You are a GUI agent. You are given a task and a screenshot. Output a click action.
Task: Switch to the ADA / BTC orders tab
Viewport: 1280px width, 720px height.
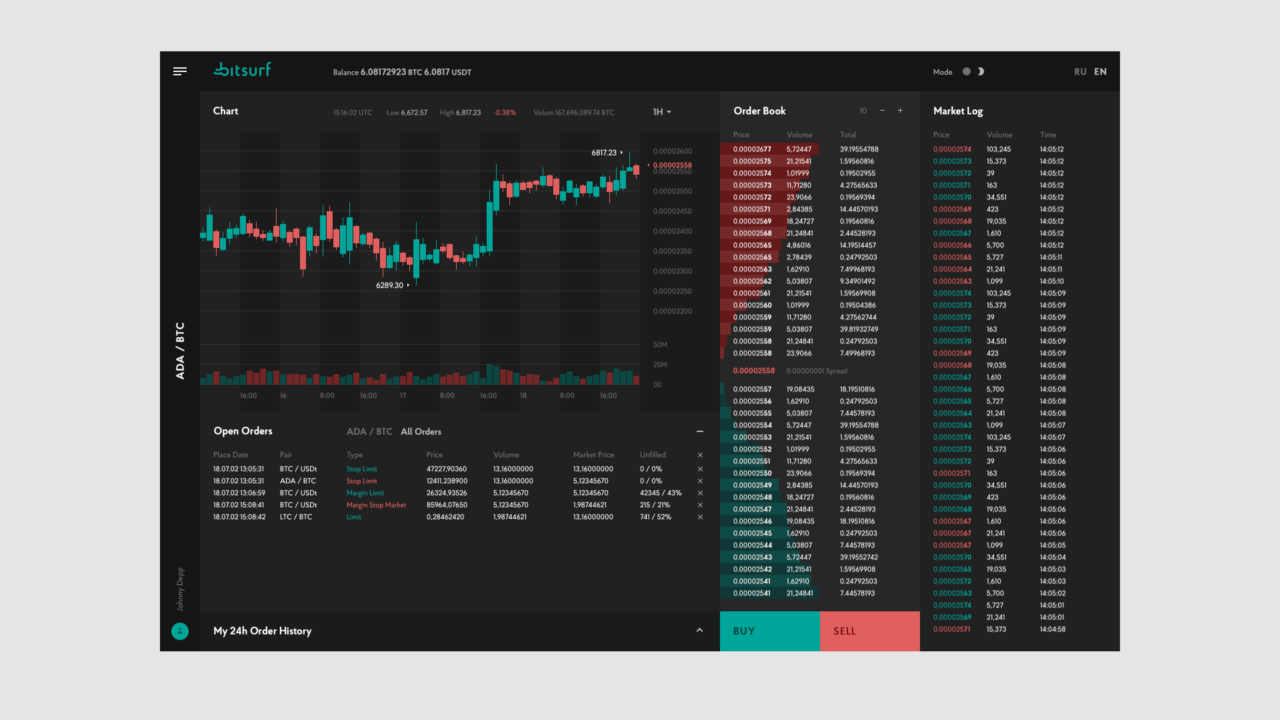(x=369, y=432)
